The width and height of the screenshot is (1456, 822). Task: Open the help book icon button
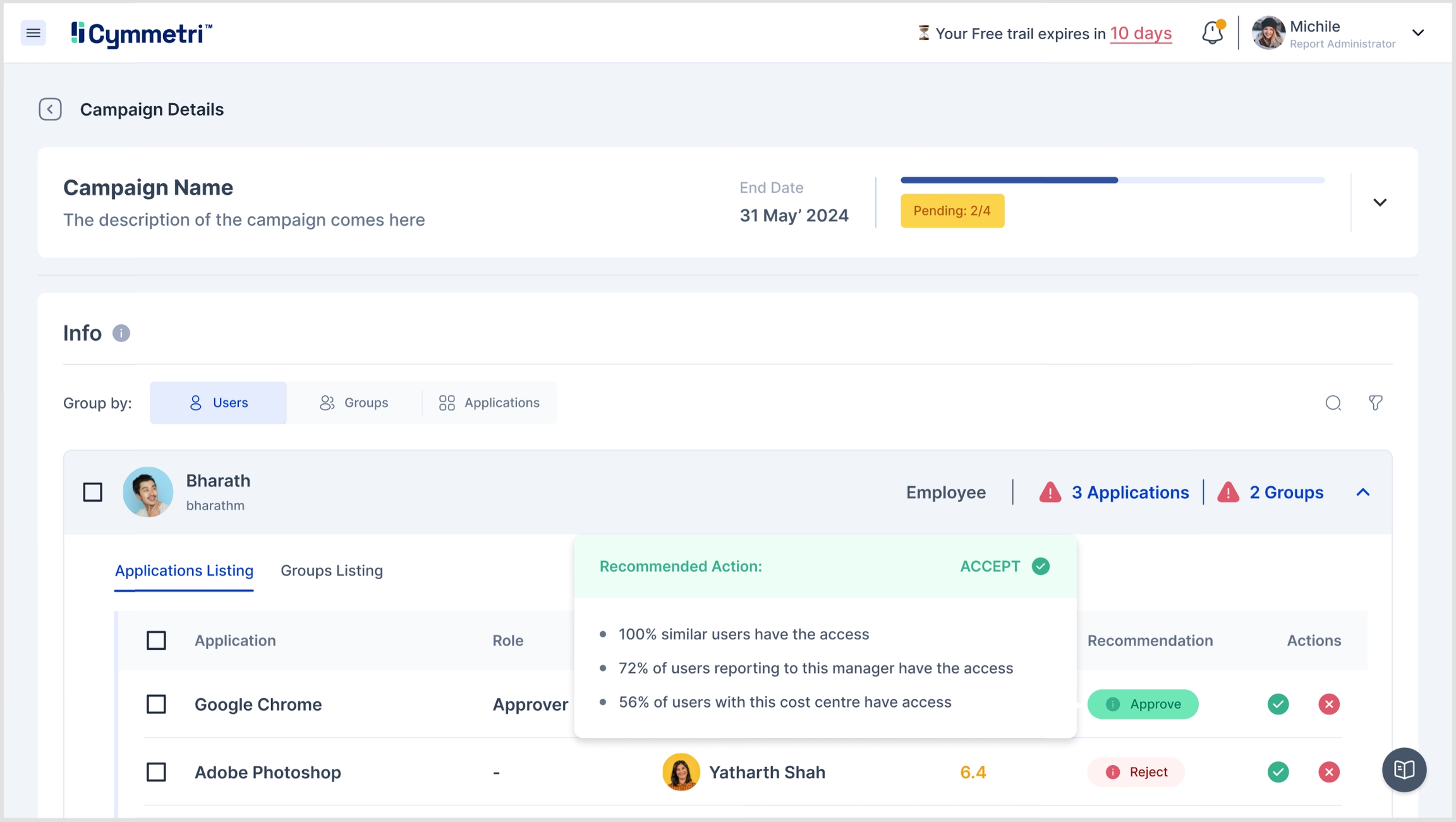(1404, 770)
